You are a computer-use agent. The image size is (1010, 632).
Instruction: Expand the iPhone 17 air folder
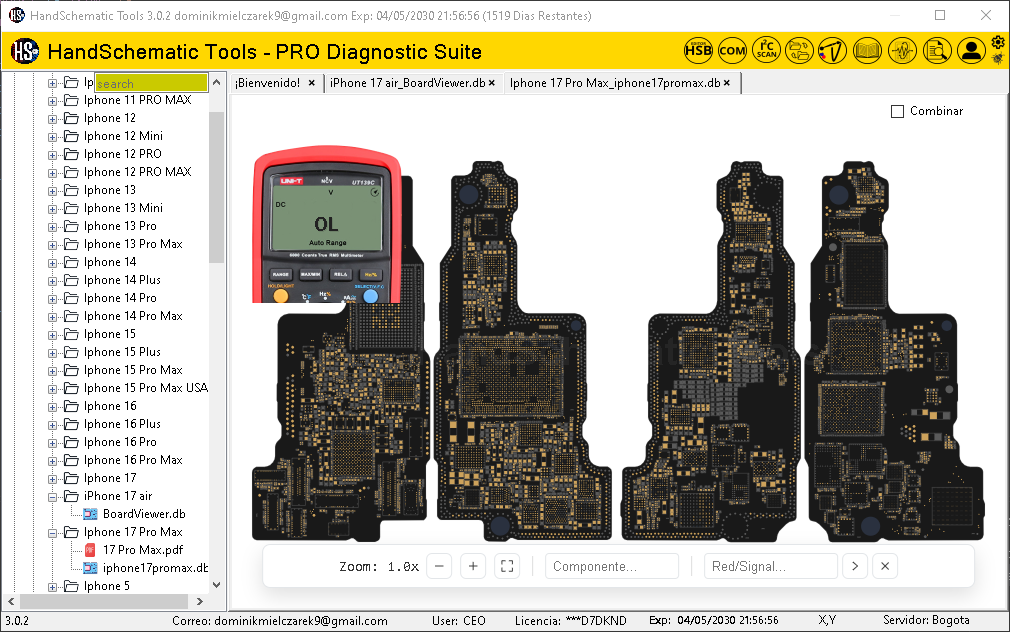pos(51,495)
